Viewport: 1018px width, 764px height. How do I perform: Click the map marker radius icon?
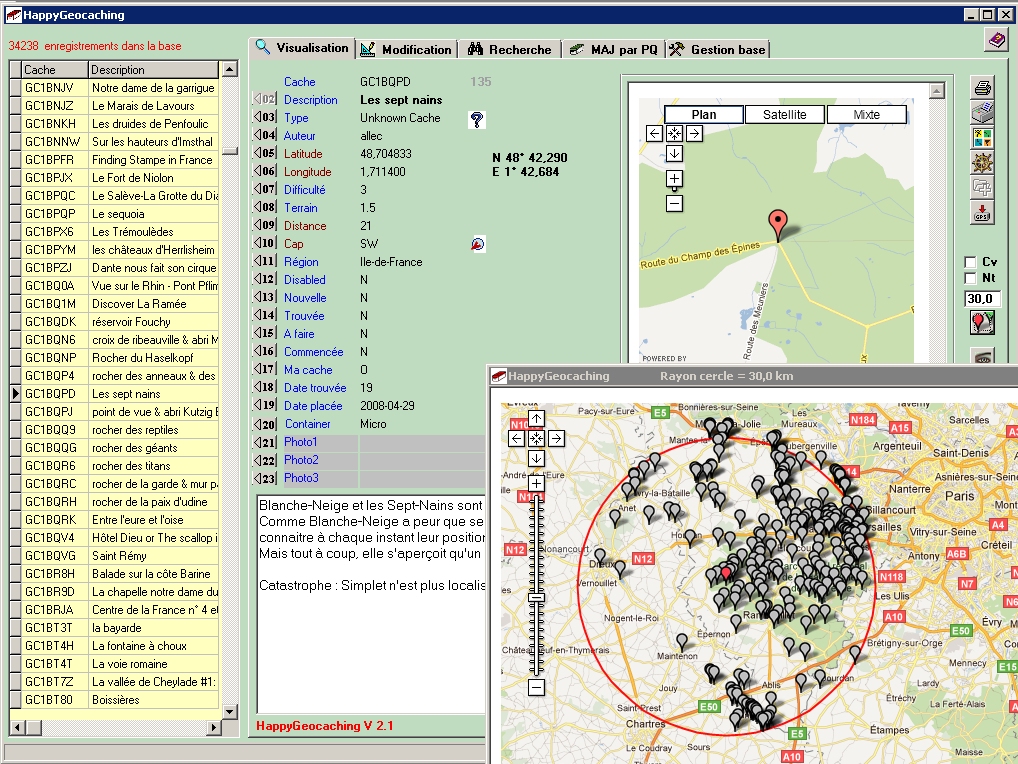pyautogui.click(x=982, y=323)
